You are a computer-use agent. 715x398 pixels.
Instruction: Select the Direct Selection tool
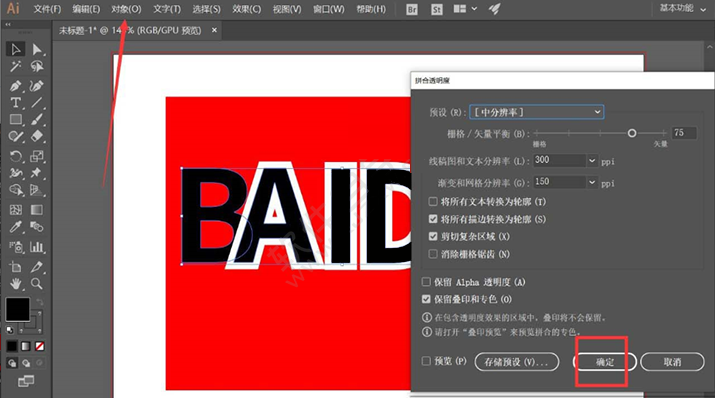tap(37, 49)
